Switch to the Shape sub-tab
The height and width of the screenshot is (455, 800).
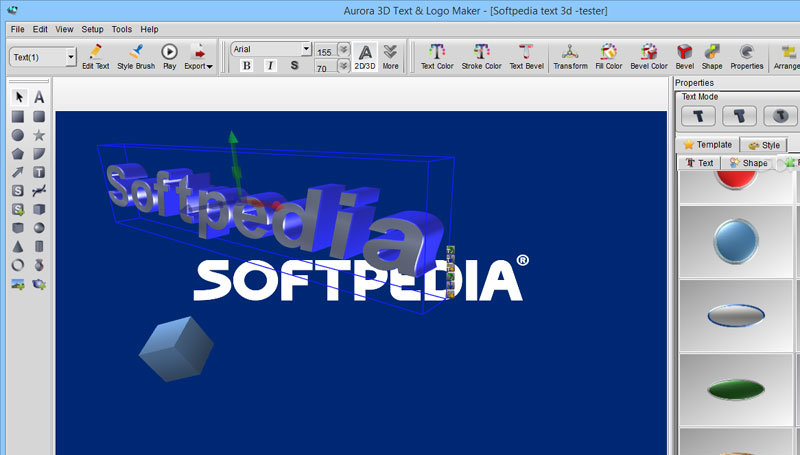(748, 163)
